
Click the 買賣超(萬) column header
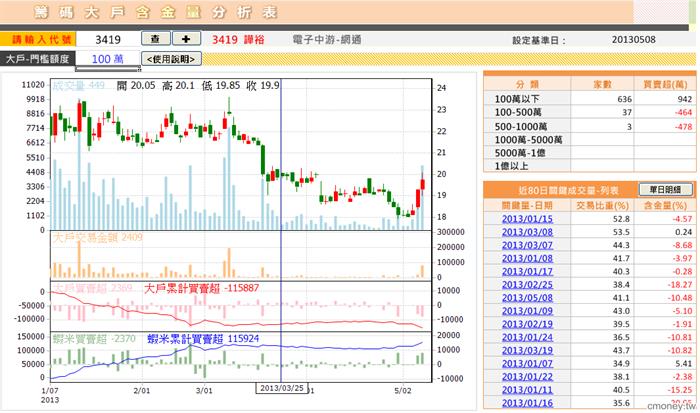tap(665, 84)
